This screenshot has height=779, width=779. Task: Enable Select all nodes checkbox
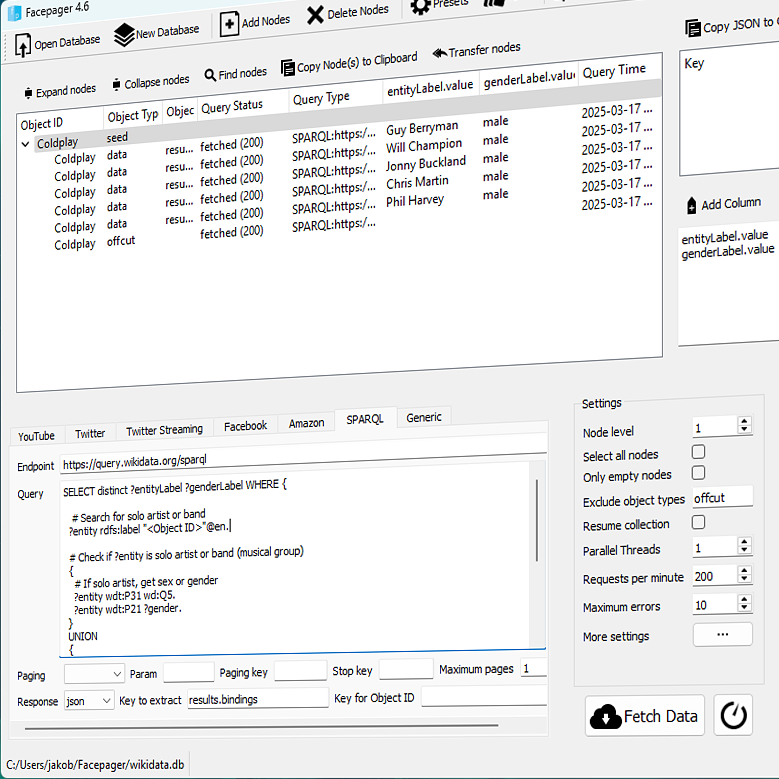(x=699, y=452)
